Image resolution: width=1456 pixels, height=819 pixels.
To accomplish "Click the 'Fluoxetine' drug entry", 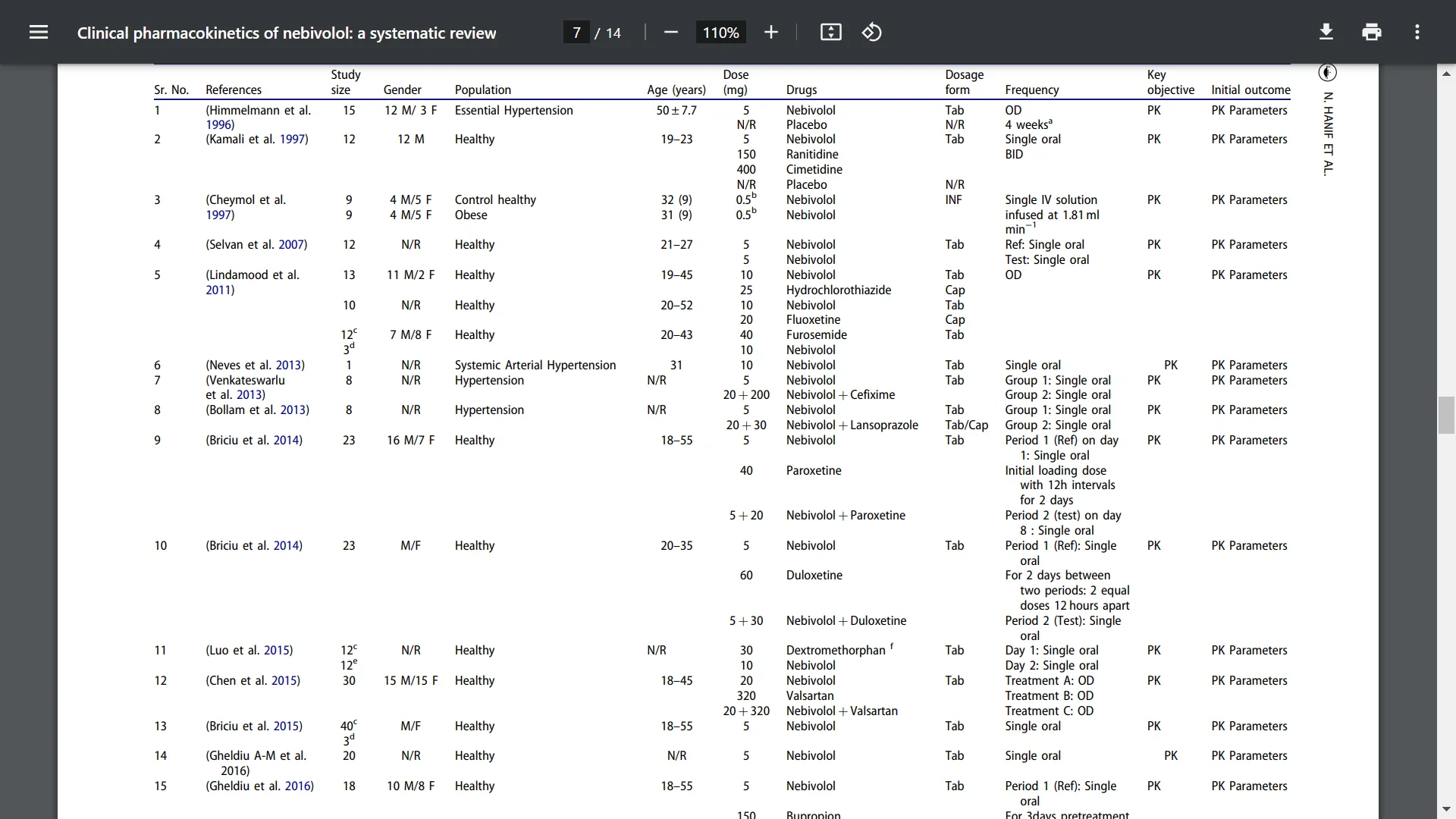I will pos(813,320).
